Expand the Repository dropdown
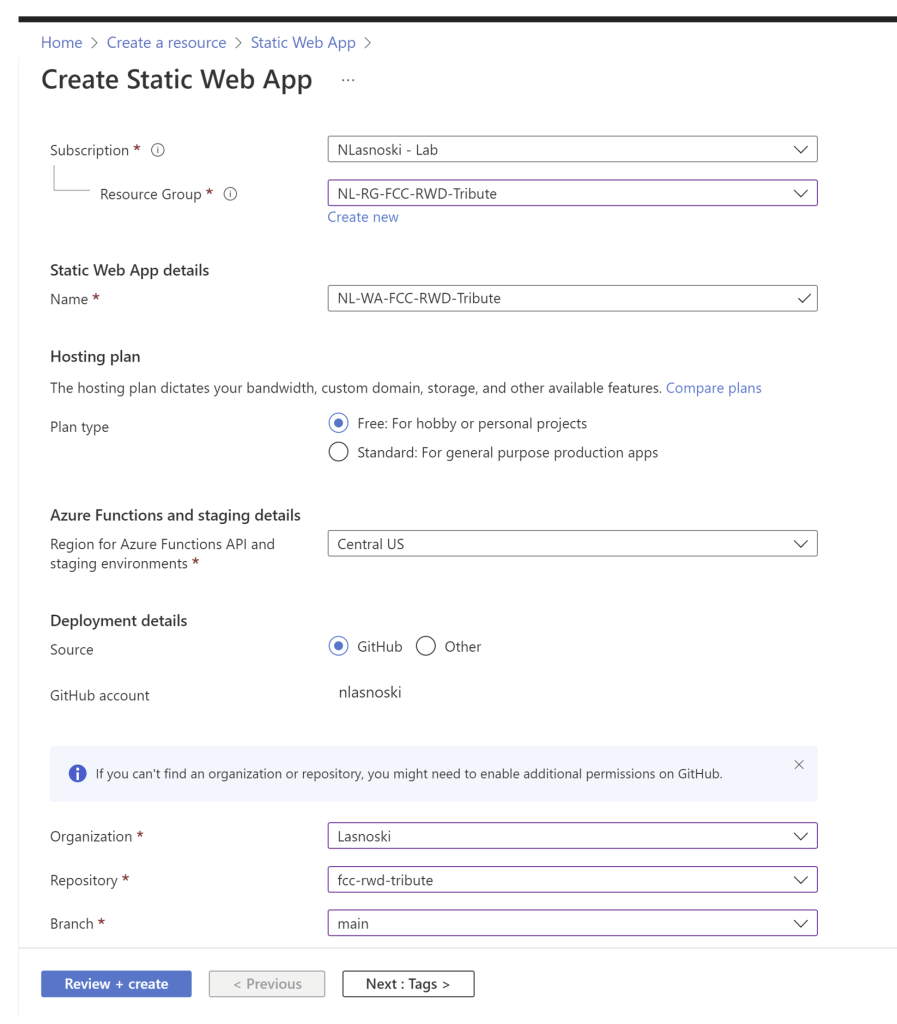This screenshot has height=1024, width=897. coord(572,880)
